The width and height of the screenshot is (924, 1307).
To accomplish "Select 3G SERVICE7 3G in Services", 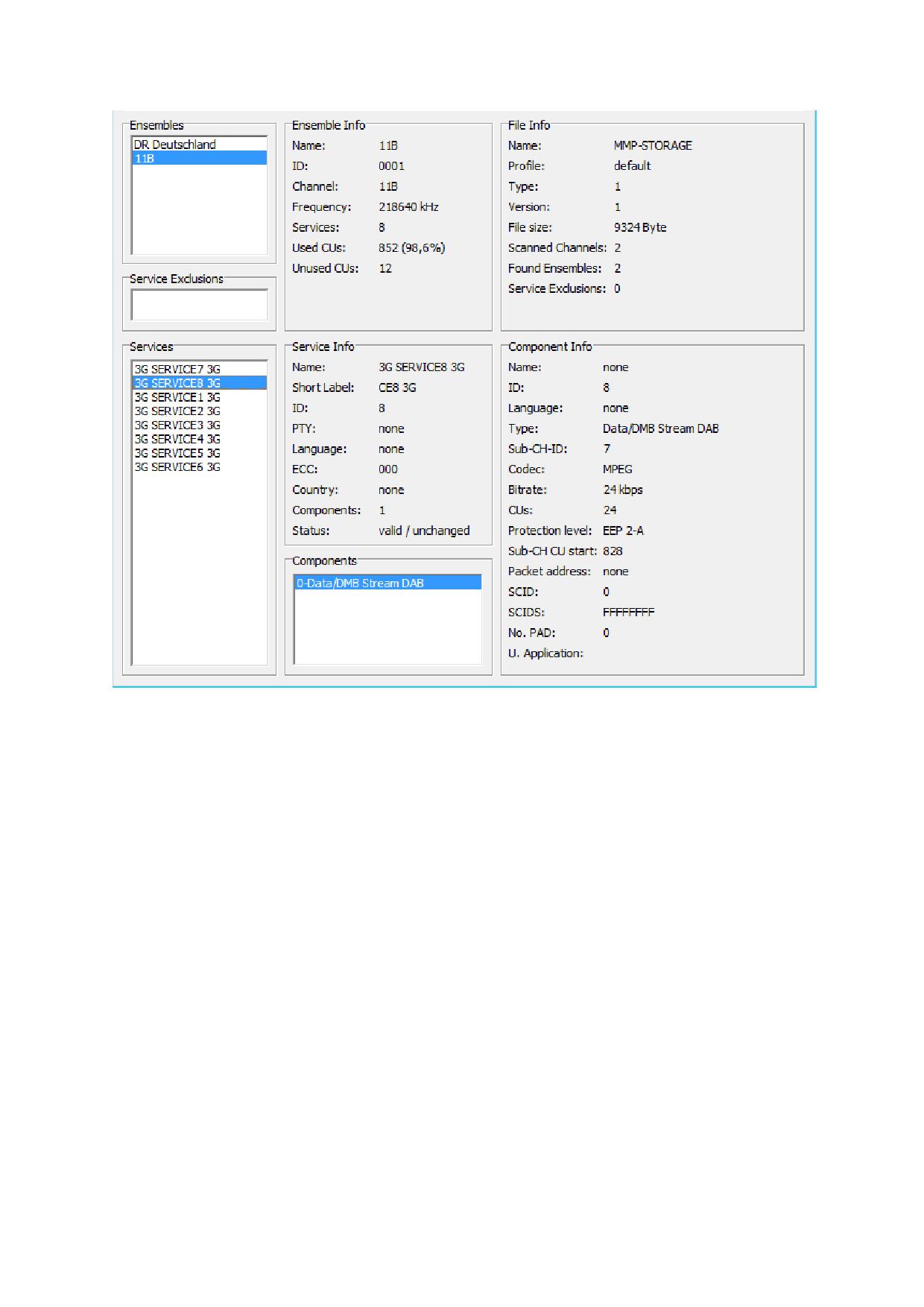I will pos(177,369).
